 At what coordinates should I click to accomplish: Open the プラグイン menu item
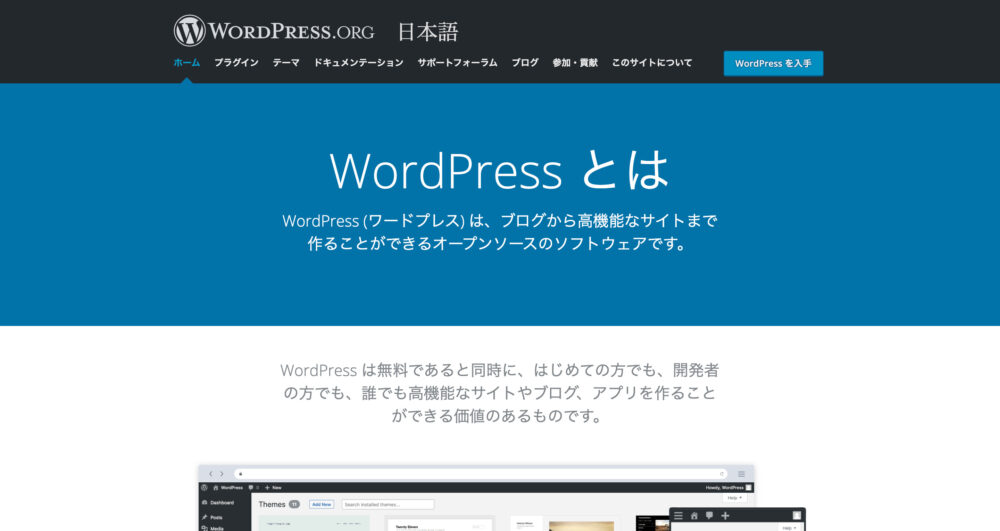point(236,62)
